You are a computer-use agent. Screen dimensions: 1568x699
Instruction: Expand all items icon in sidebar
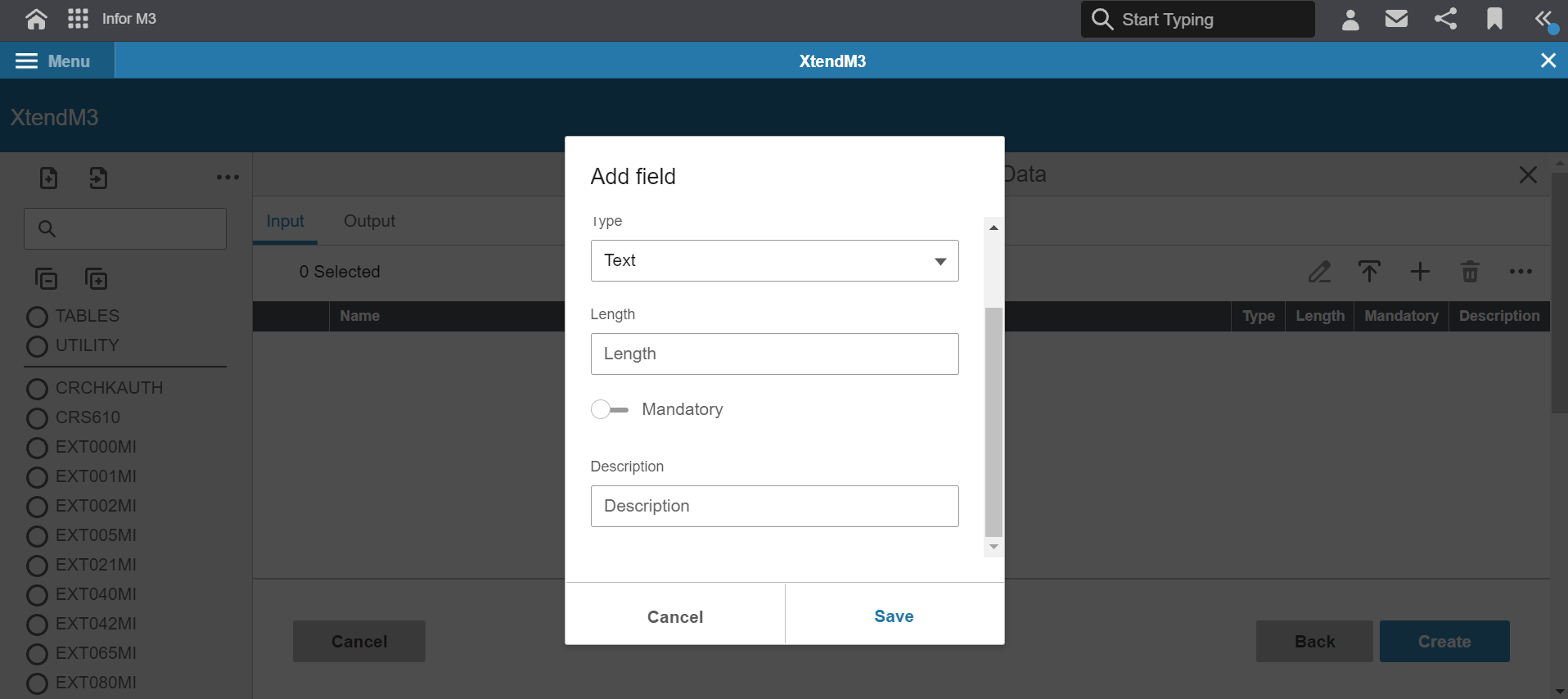97,279
